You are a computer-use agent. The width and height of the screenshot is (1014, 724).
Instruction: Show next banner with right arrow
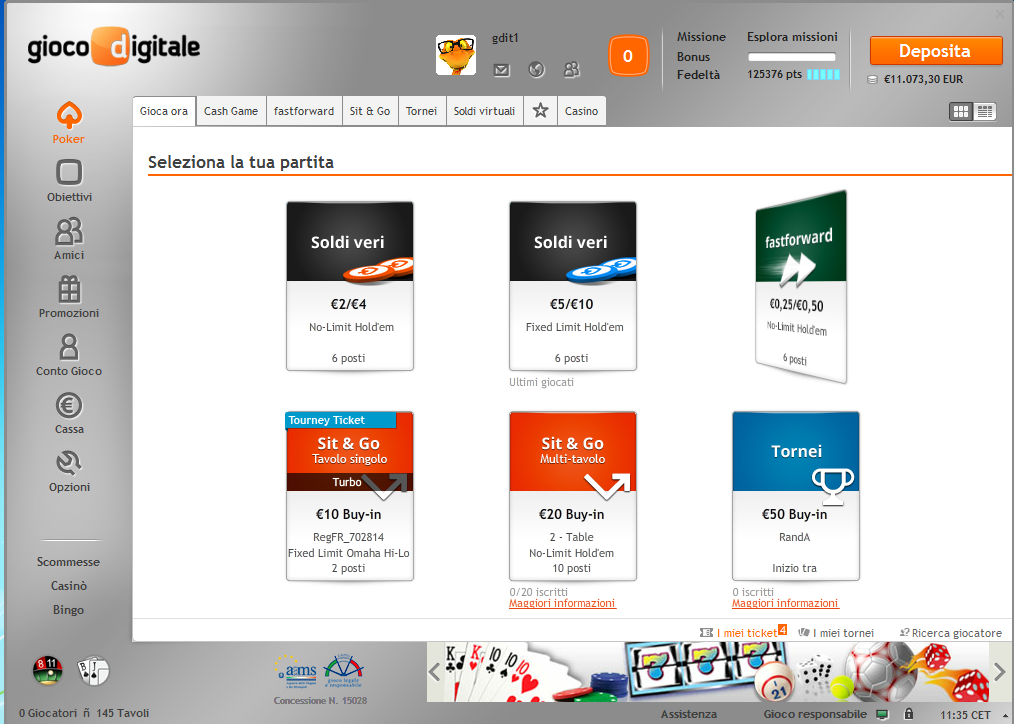coord(1000,672)
